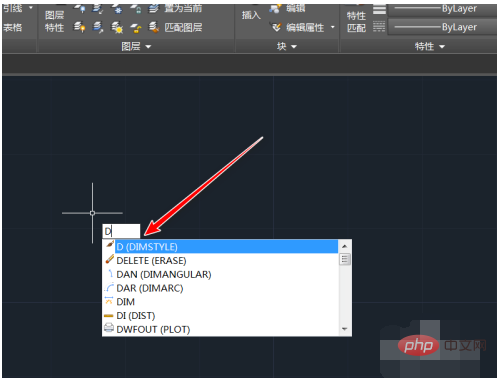
Task: Click the 编辑 block editor button
Action: click(287, 8)
